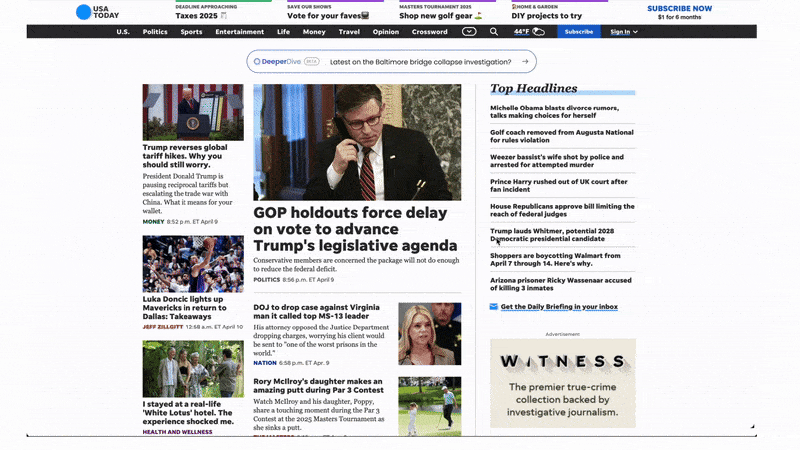
Task: Click the USA TODAY logo
Action: click(x=97, y=12)
